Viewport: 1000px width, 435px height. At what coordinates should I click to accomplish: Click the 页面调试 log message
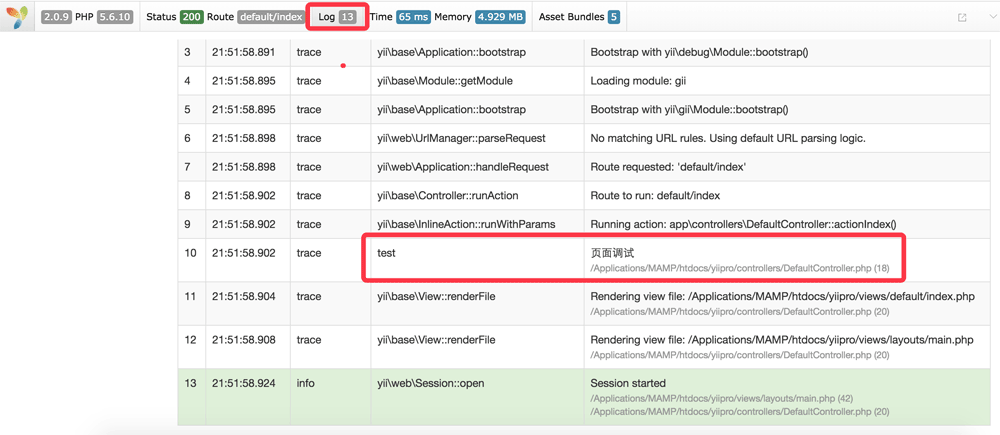pyautogui.click(x=612, y=253)
